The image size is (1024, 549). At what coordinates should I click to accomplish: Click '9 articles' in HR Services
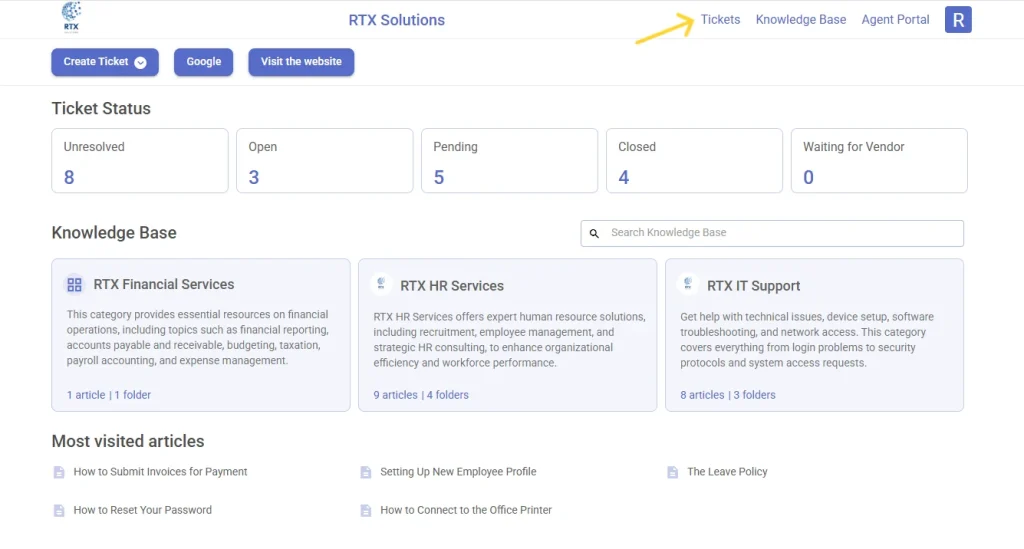coord(395,395)
